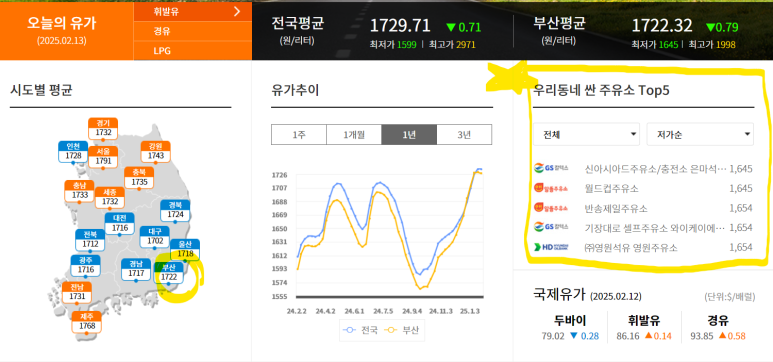Click the 두바이 crude price 79.02

[x=552, y=336]
